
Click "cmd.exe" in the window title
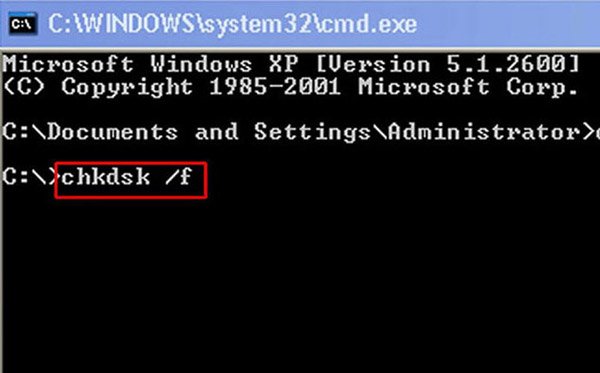pyautogui.click(x=369, y=24)
